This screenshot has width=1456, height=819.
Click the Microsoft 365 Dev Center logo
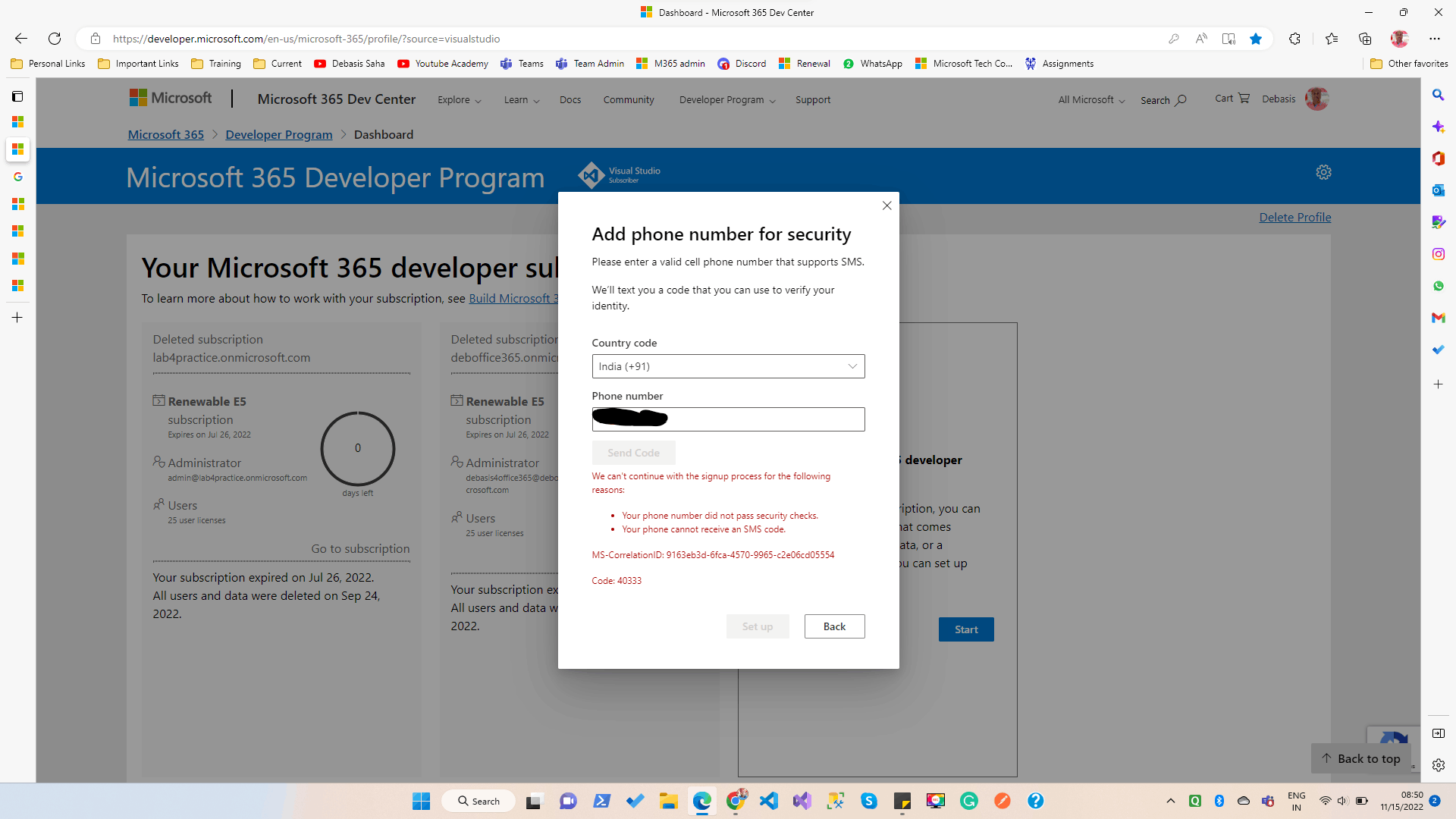pyautogui.click(x=335, y=98)
